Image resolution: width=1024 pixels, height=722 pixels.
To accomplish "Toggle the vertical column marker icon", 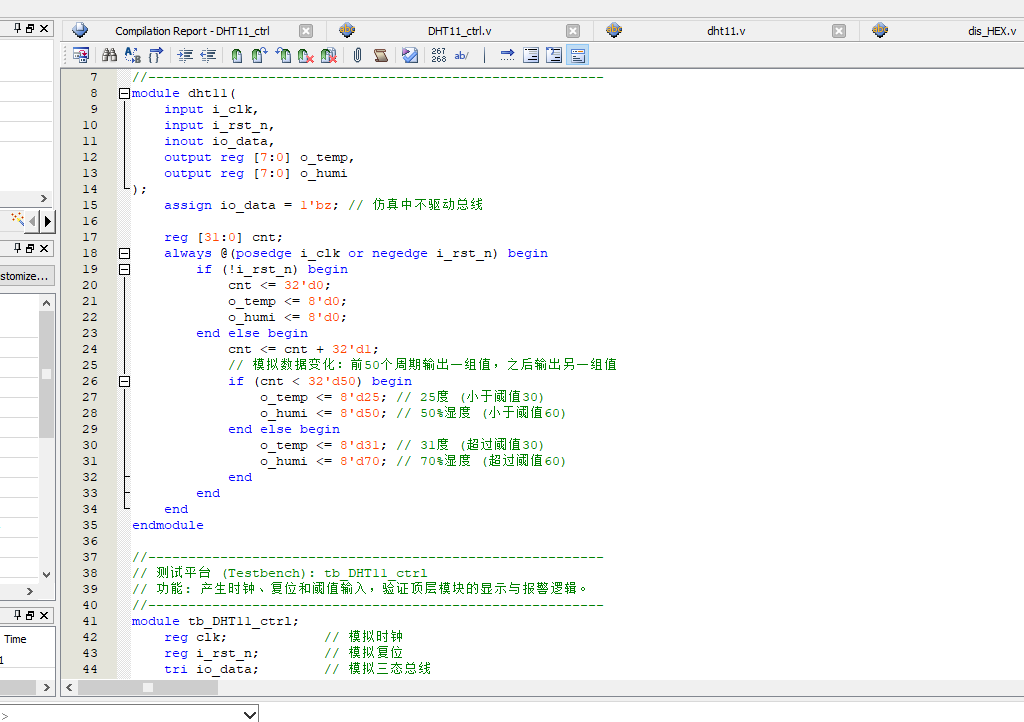I will (x=485, y=55).
